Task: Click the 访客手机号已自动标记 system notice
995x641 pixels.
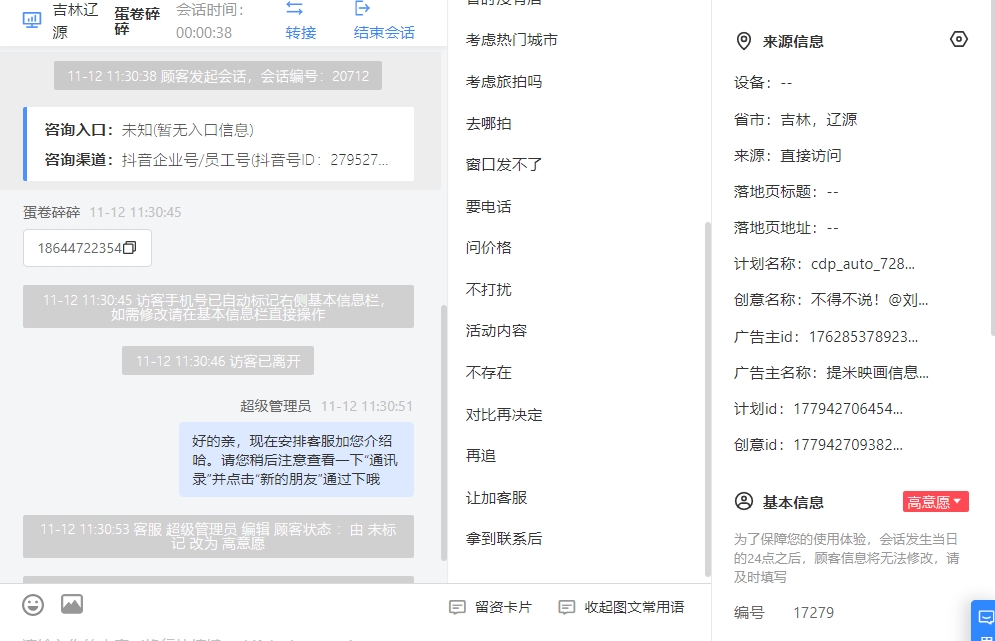Action: pyautogui.click(x=218, y=307)
